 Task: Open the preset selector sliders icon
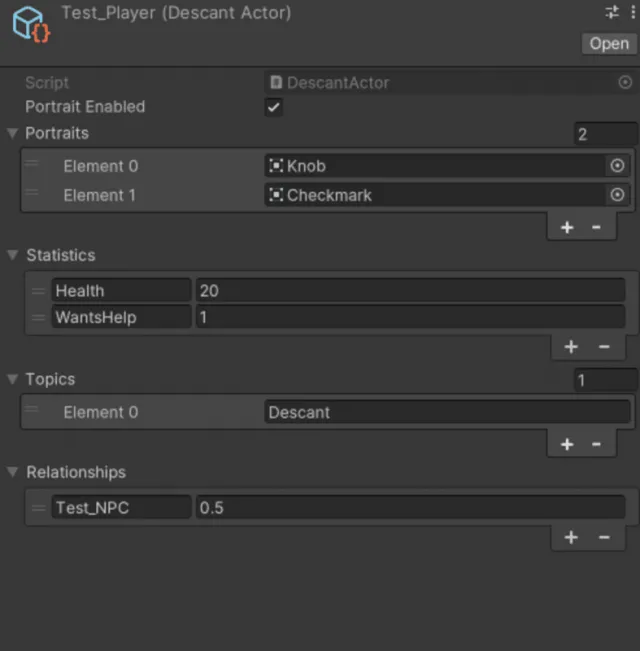tap(612, 12)
